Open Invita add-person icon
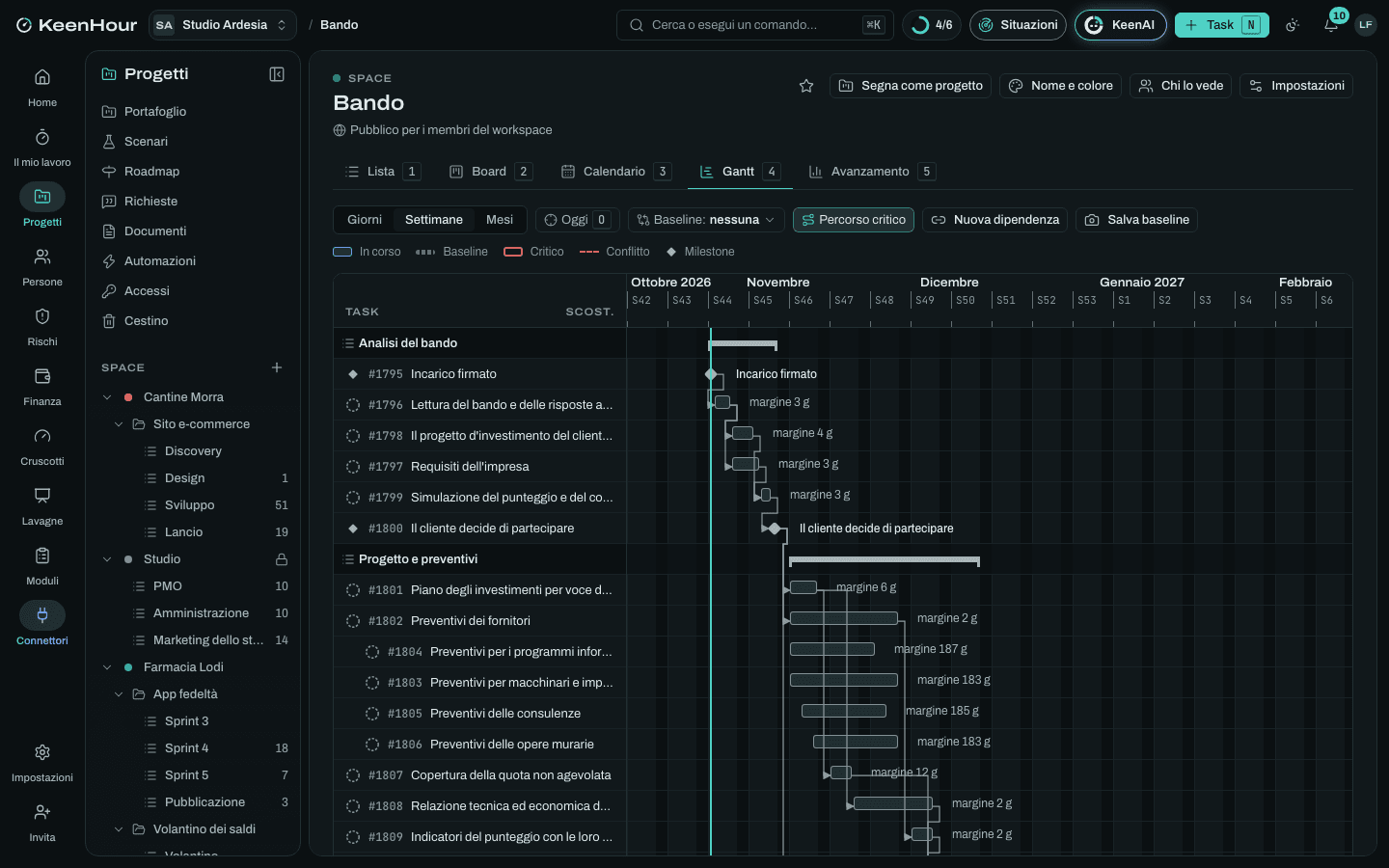This screenshot has height=868, width=1389. tap(42, 822)
